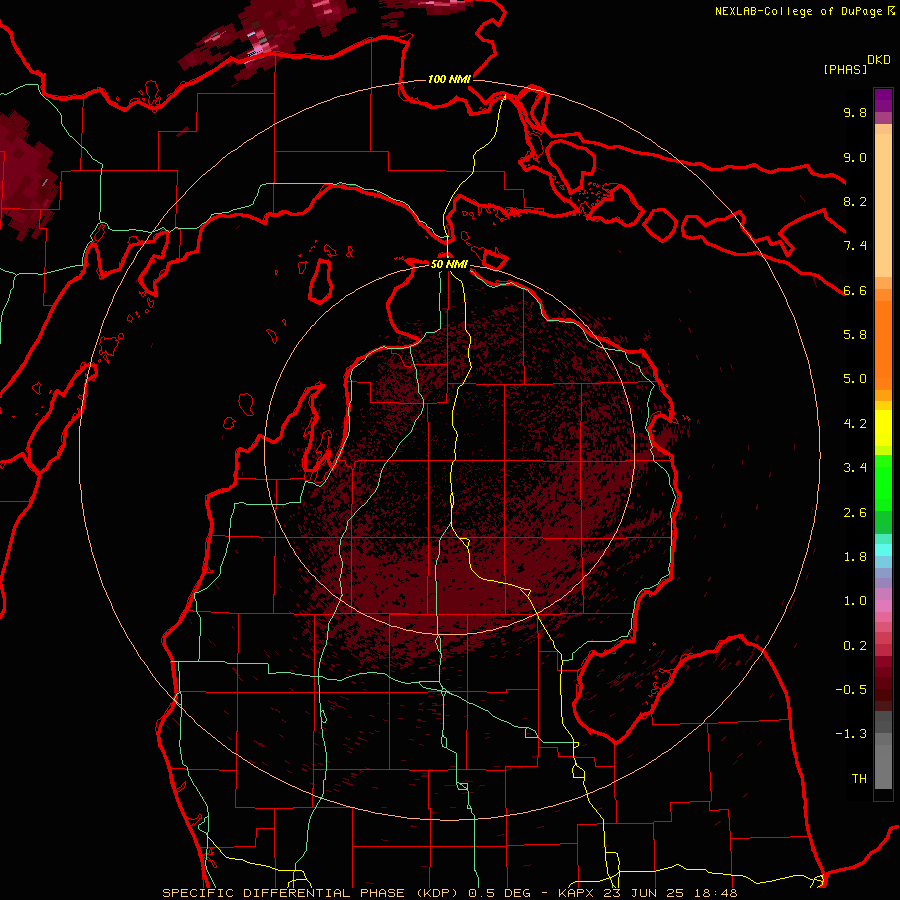Click the 2.6 scale value
The width and height of the screenshot is (900, 900).
coord(855,513)
